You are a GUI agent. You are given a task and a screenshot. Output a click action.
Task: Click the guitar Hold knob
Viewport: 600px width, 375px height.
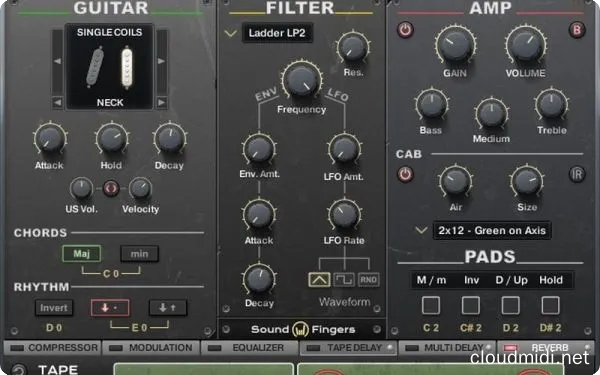[112, 138]
